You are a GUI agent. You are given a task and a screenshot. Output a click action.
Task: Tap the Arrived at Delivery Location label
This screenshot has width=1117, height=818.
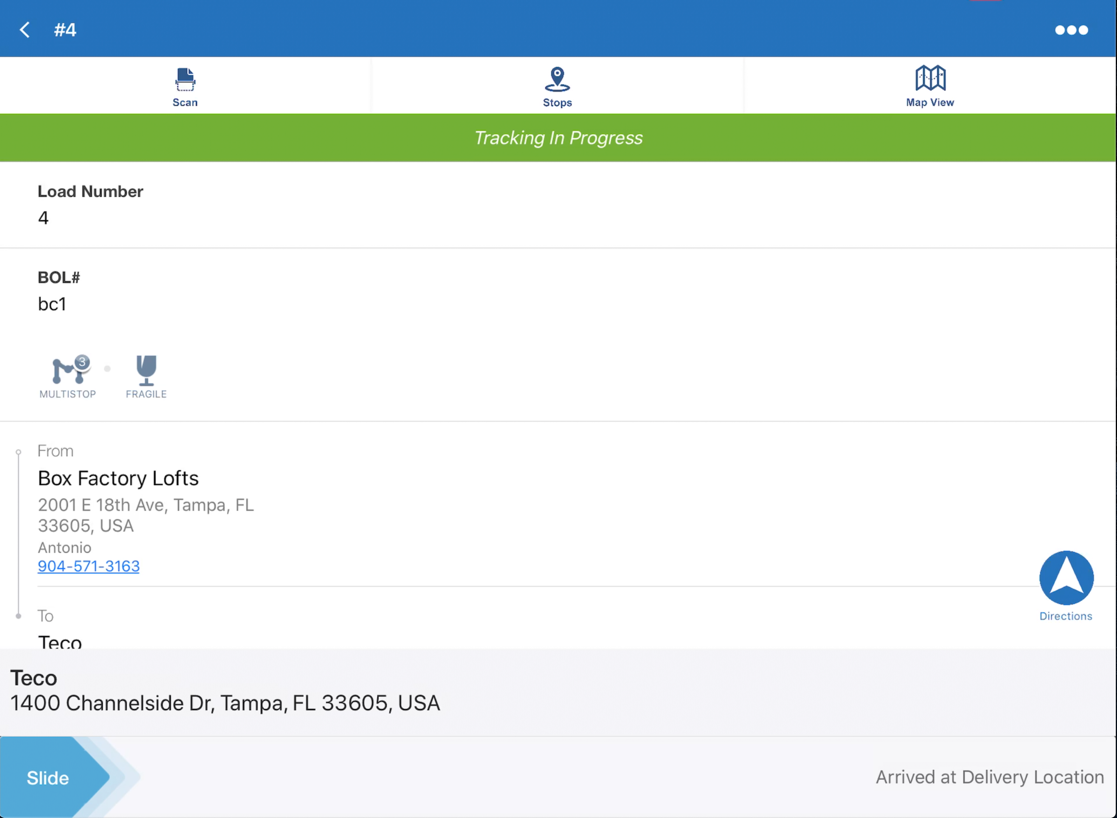tap(989, 777)
